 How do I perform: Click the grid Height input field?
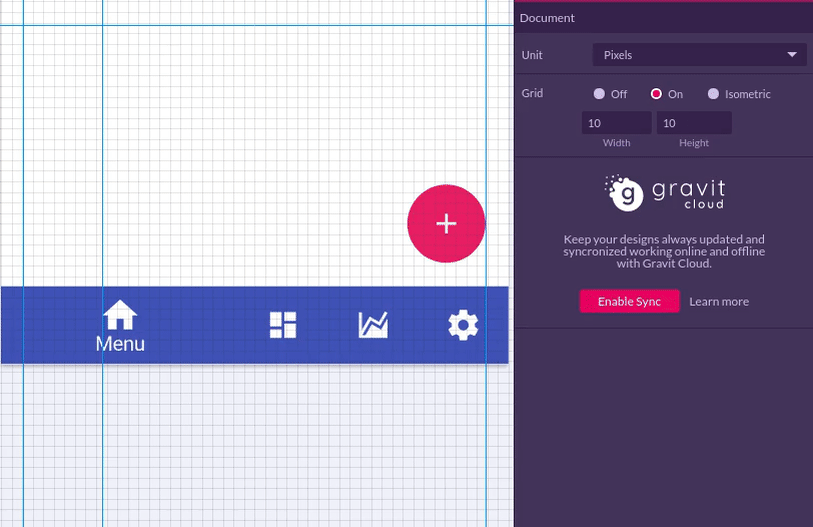694,123
